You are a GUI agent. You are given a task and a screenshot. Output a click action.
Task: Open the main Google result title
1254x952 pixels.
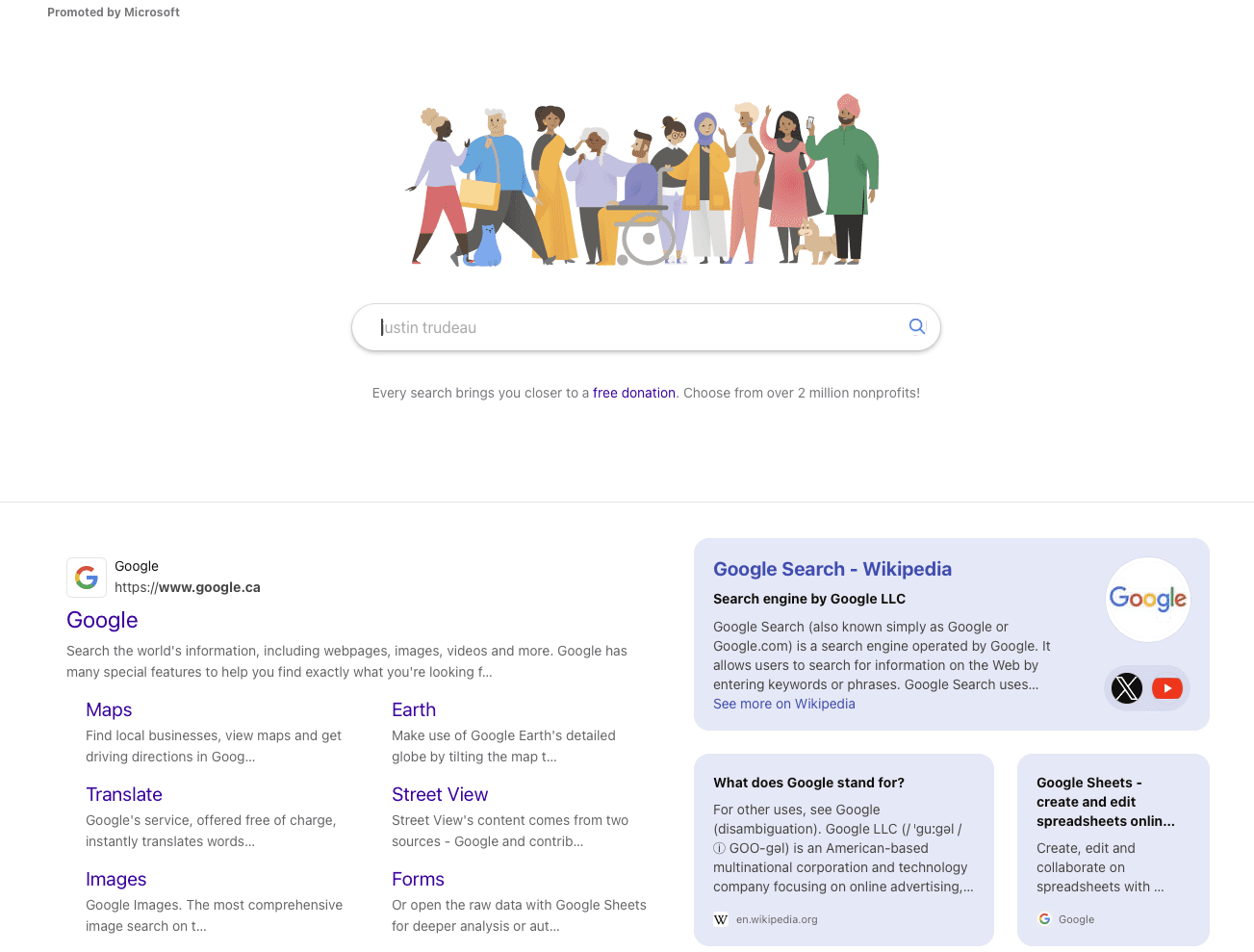(102, 620)
